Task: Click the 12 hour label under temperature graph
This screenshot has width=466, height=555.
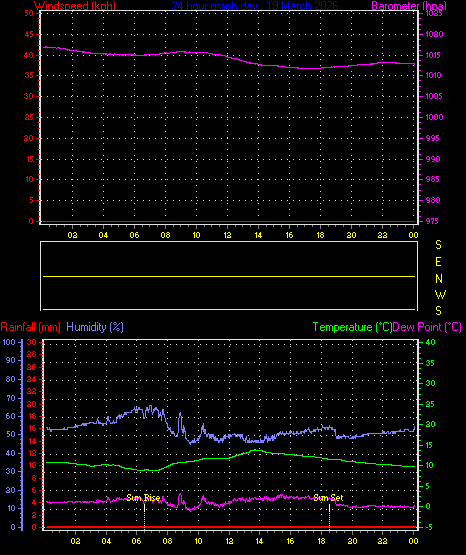Action: click(229, 542)
